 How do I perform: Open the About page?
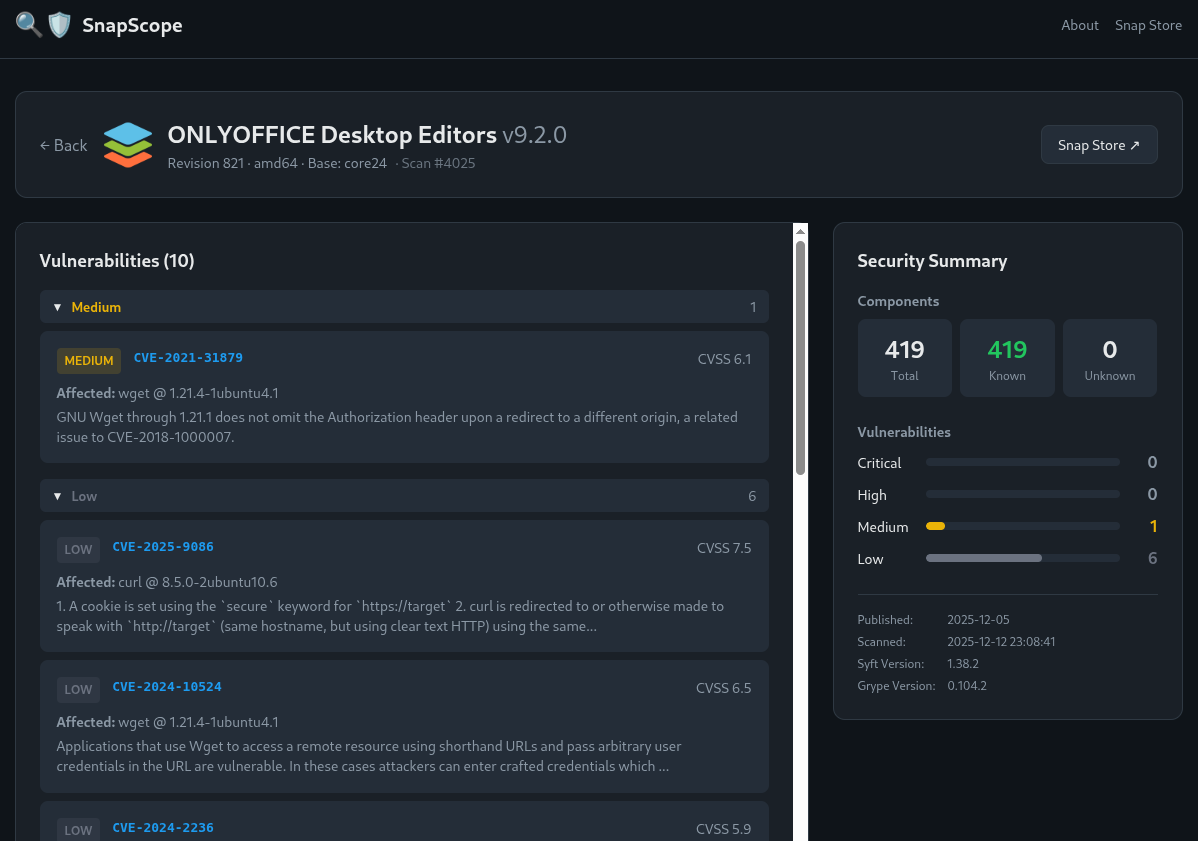coord(1080,25)
